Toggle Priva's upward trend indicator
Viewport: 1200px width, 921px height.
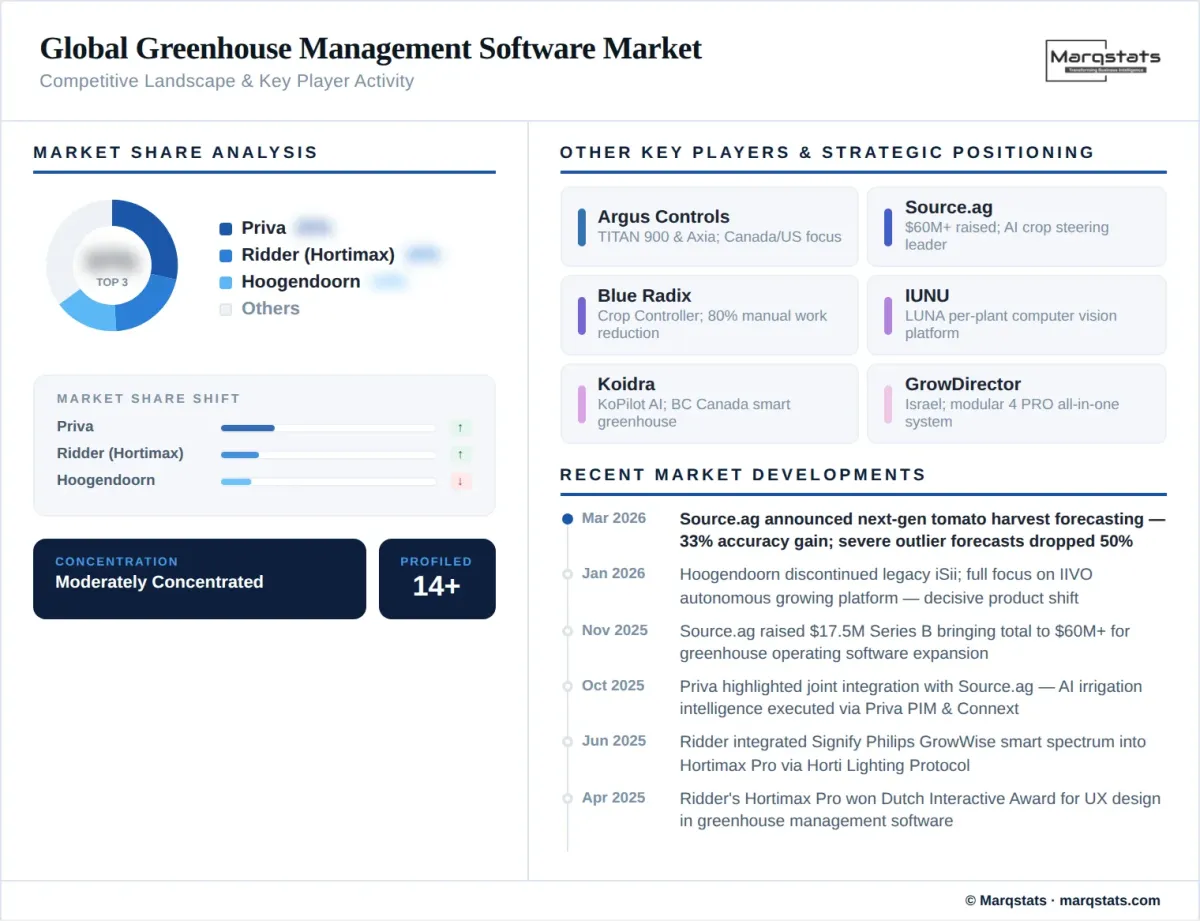(460, 427)
